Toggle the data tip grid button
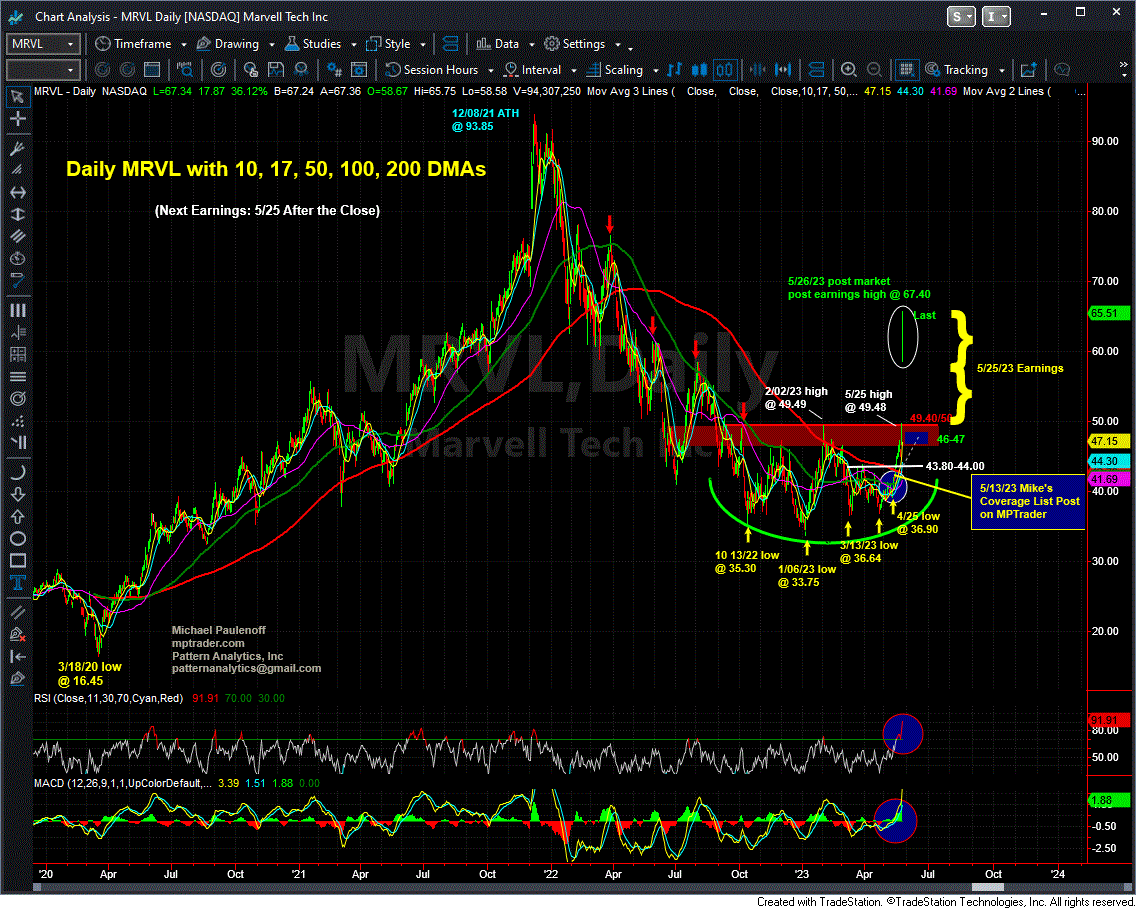This screenshot has width=1136, height=908. click(x=905, y=70)
